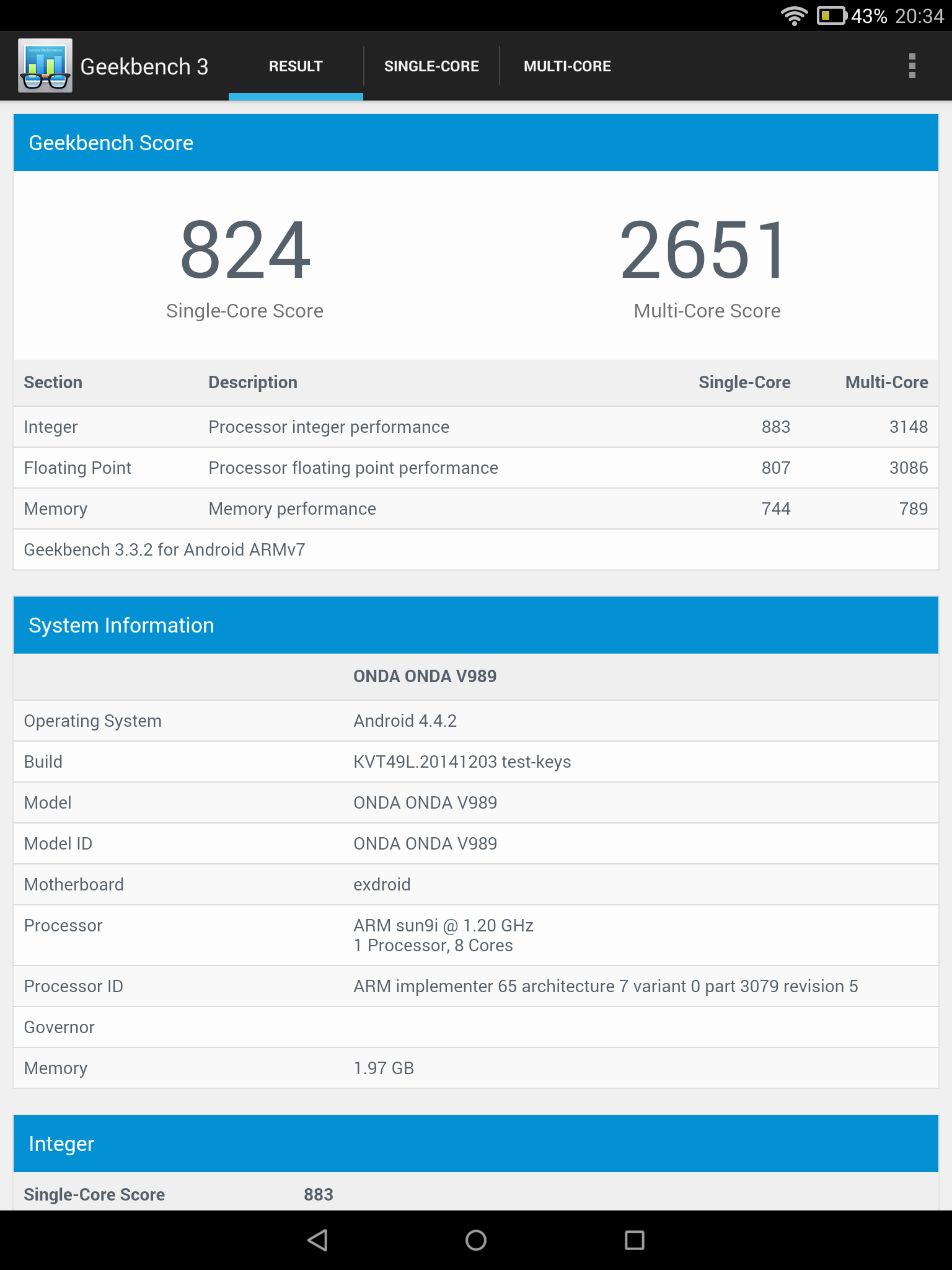Tap ARM implementer 65 architecture value
952x1270 pixels.
pyautogui.click(x=606, y=987)
